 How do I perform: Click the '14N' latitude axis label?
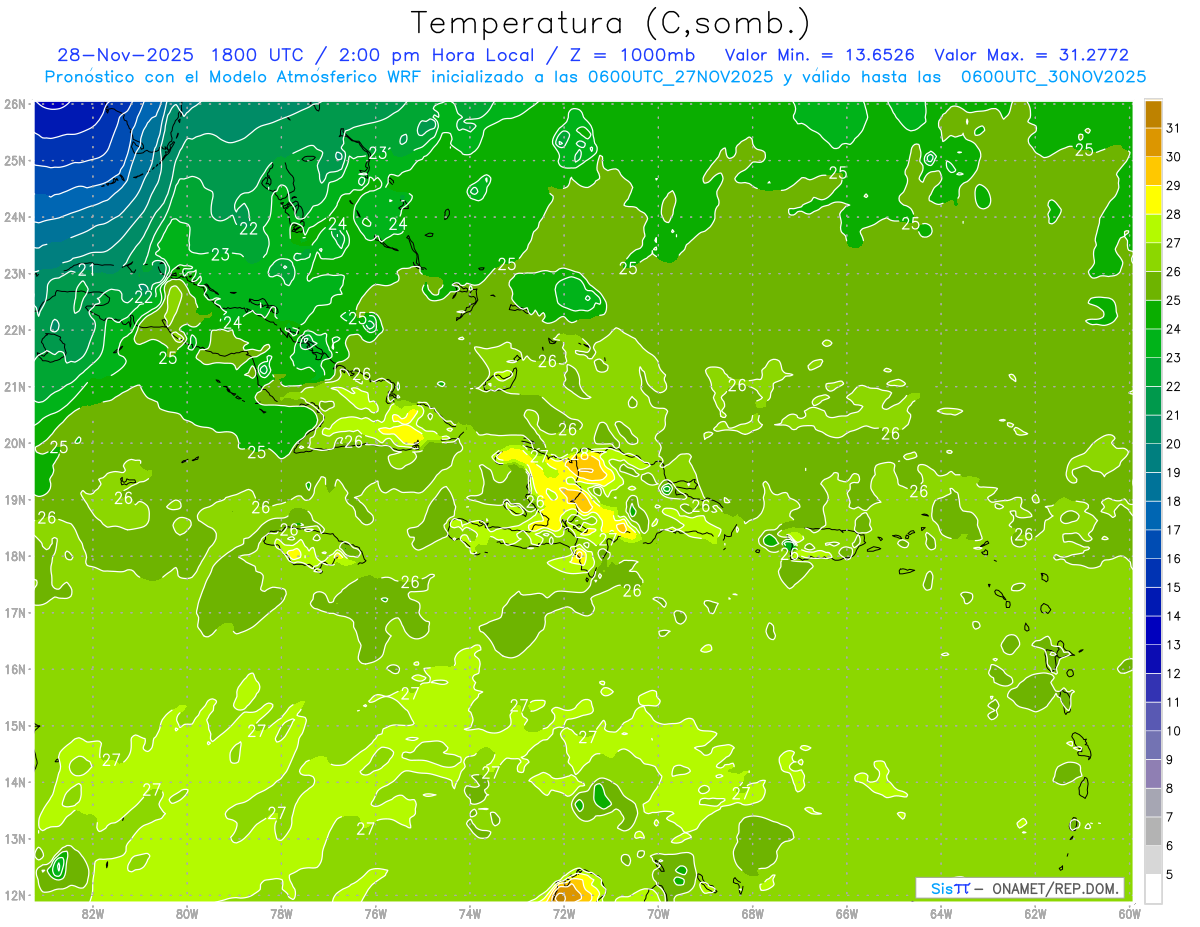(15, 782)
